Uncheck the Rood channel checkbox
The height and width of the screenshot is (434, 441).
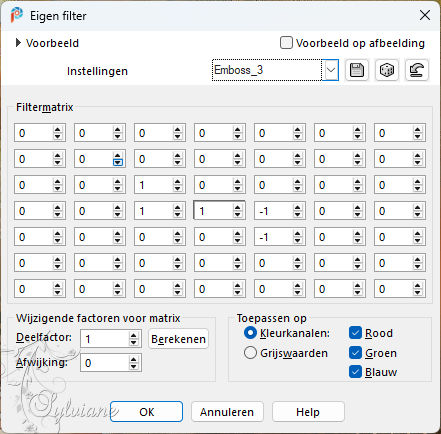[x=355, y=333]
